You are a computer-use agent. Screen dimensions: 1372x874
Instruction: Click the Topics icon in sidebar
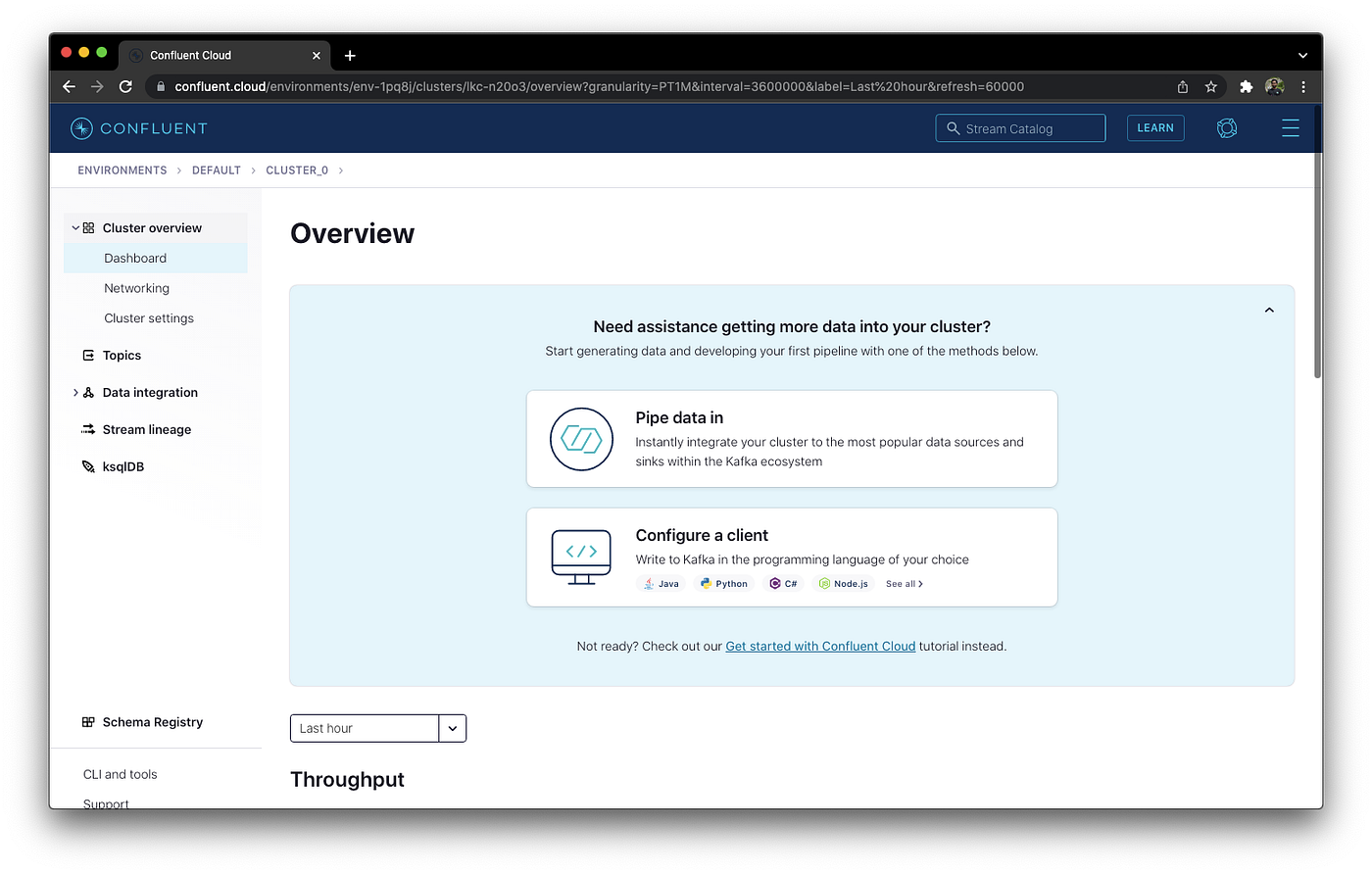point(88,356)
